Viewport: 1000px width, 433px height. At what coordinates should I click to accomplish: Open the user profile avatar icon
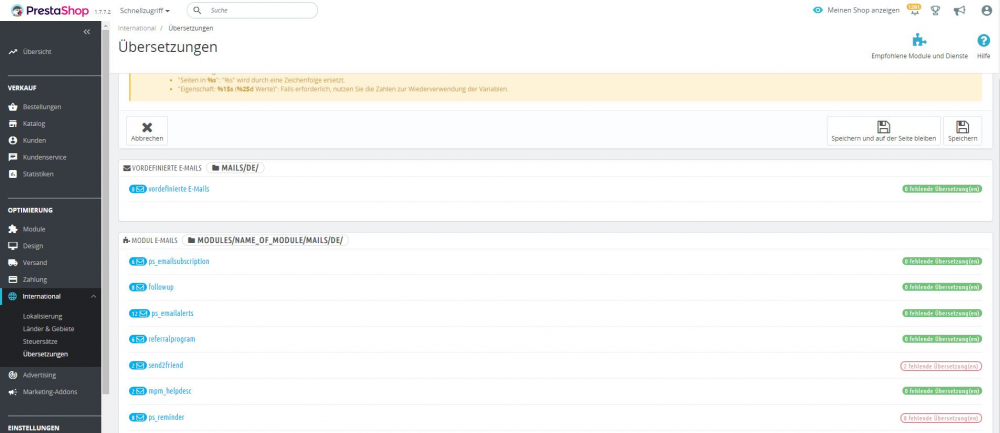(x=987, y=10)
